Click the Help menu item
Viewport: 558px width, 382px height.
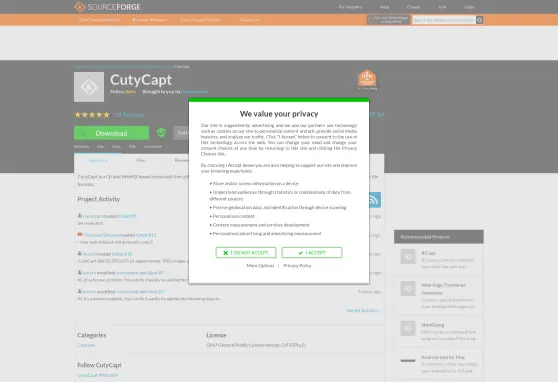point(384,7)
